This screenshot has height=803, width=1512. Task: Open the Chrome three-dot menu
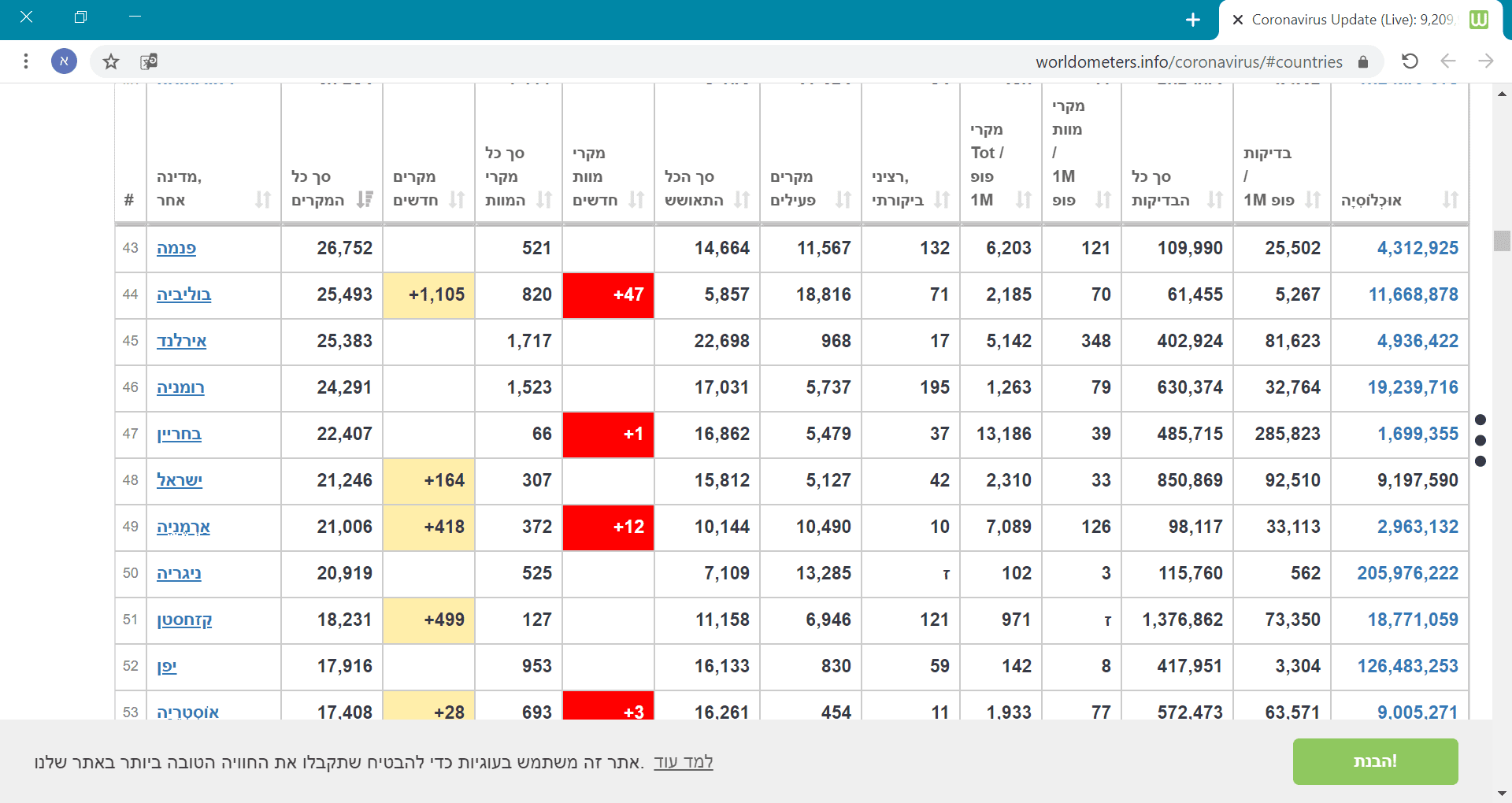click(x=26, y=61)
